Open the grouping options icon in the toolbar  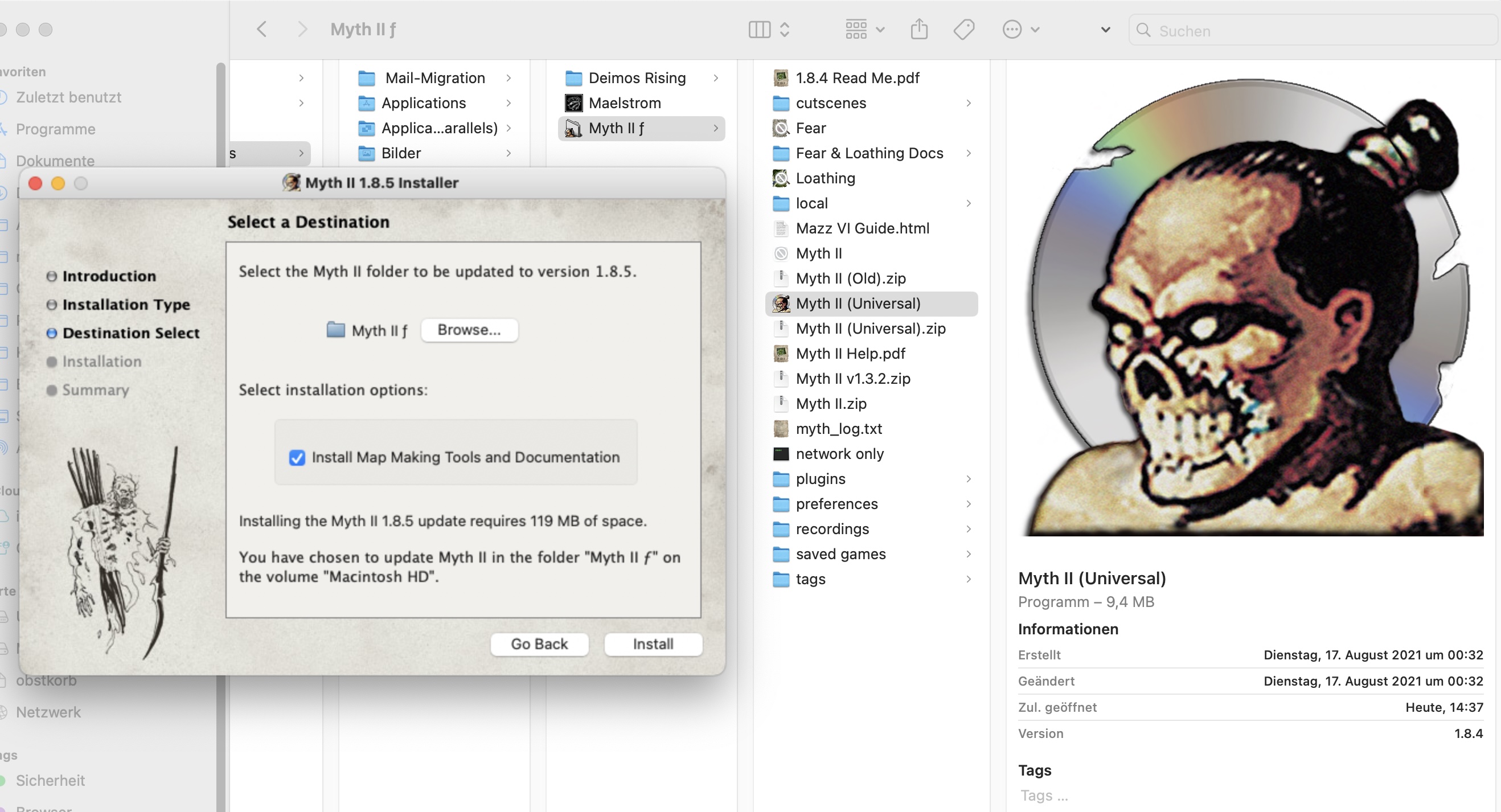coord(856,29)
